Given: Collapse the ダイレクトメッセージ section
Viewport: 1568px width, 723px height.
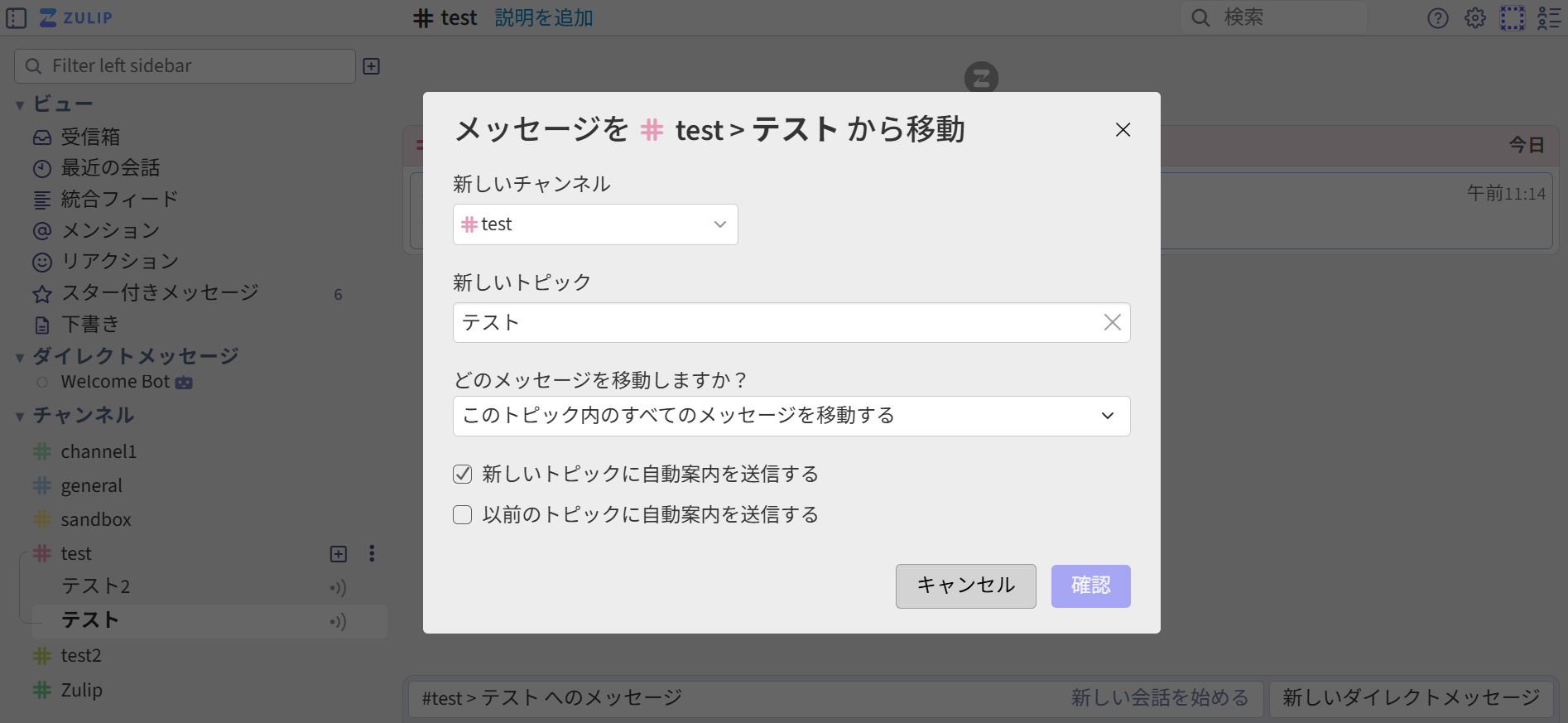Looking at the screenshot, I should click(20, 358).
